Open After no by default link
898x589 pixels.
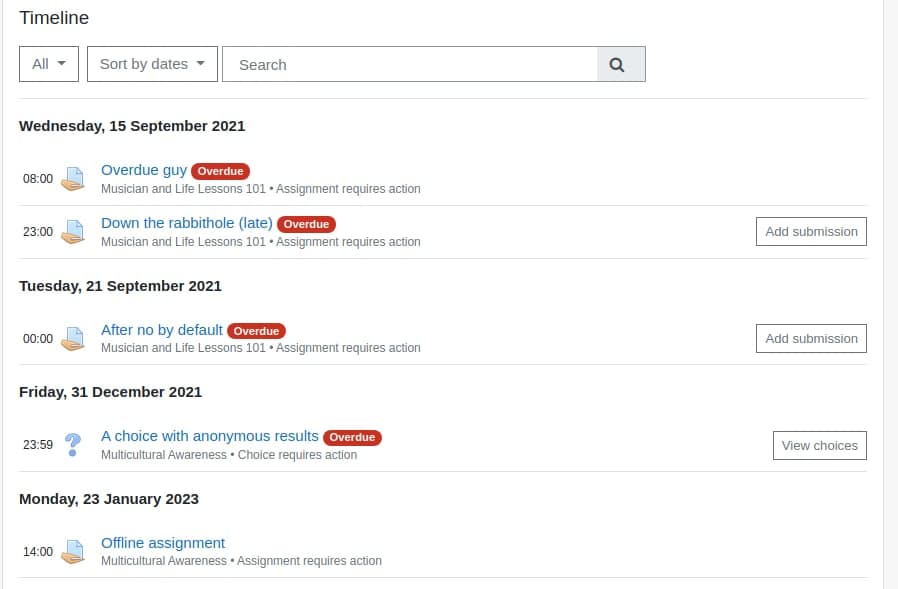(162, 330)
